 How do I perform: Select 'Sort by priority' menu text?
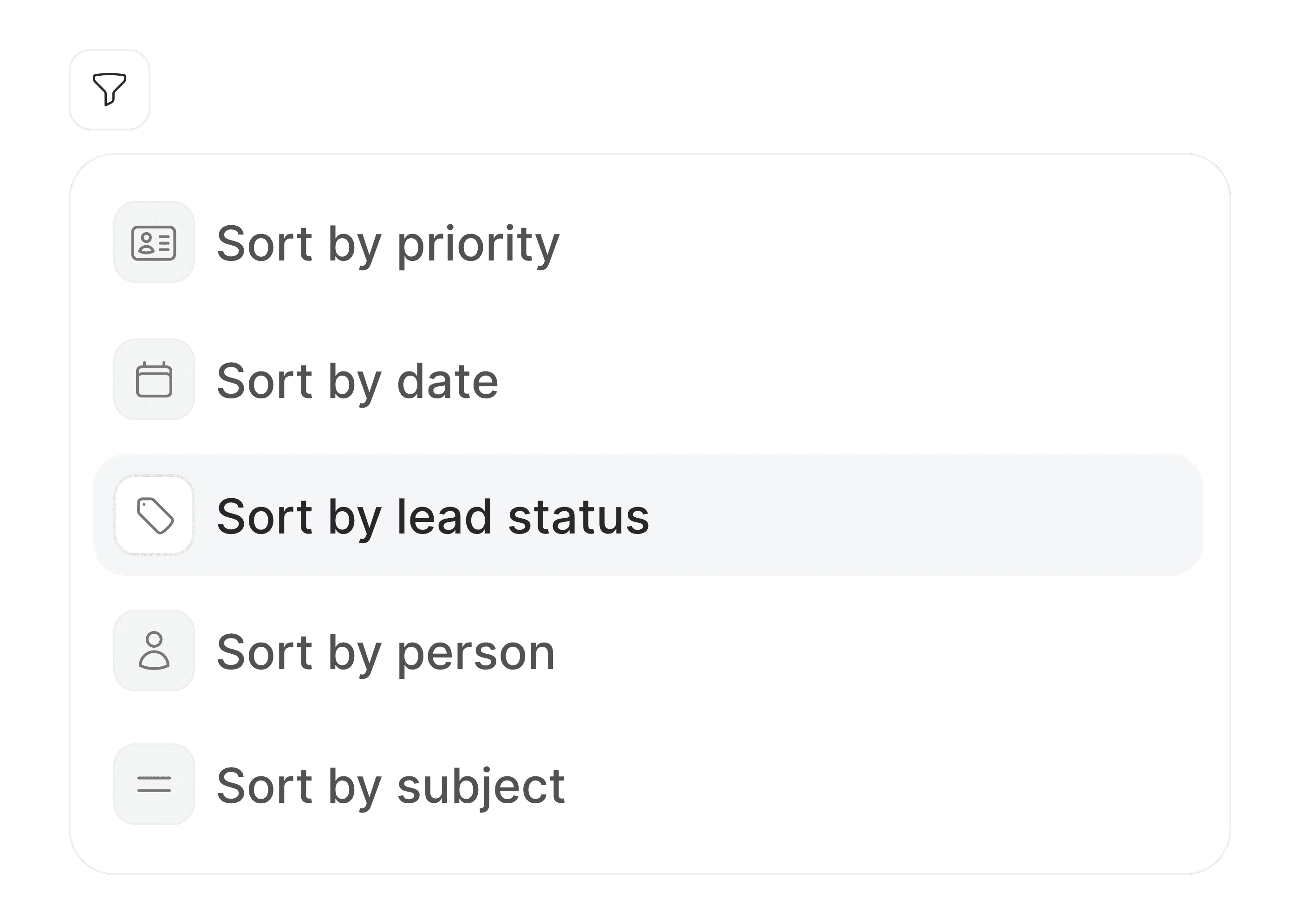[389, 245]
